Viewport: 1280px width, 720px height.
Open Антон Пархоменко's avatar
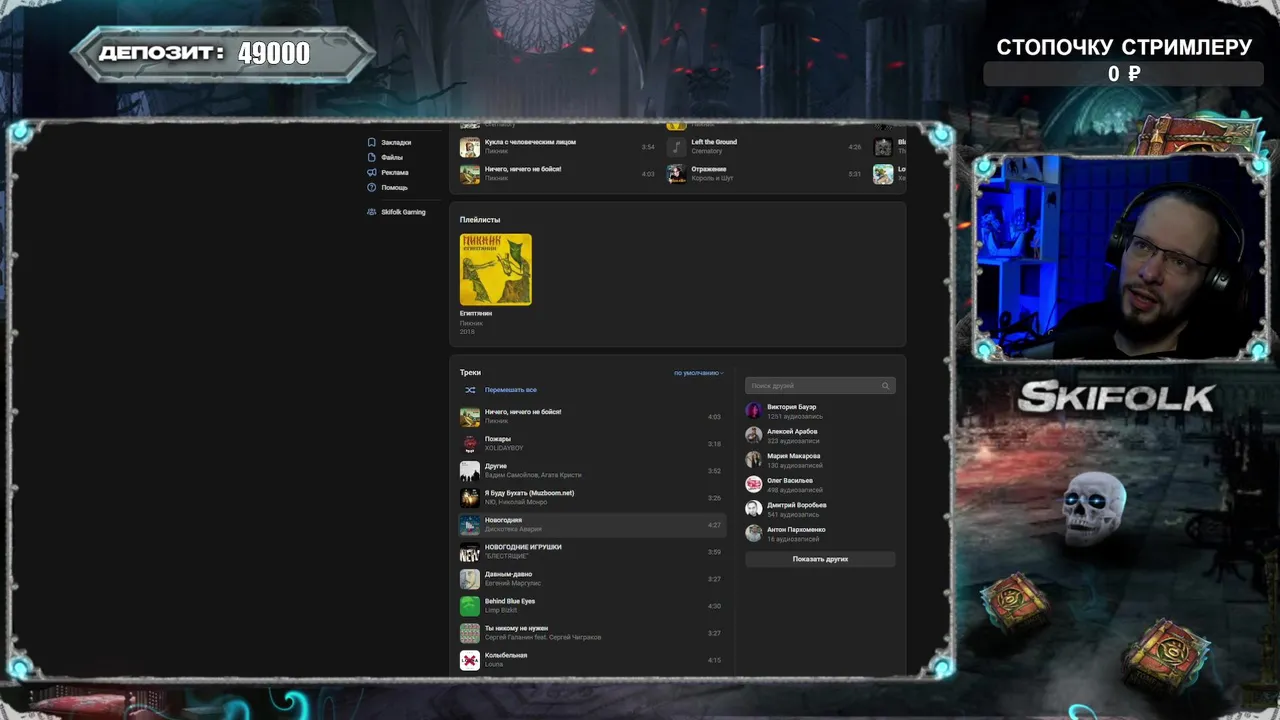[754, 533]
